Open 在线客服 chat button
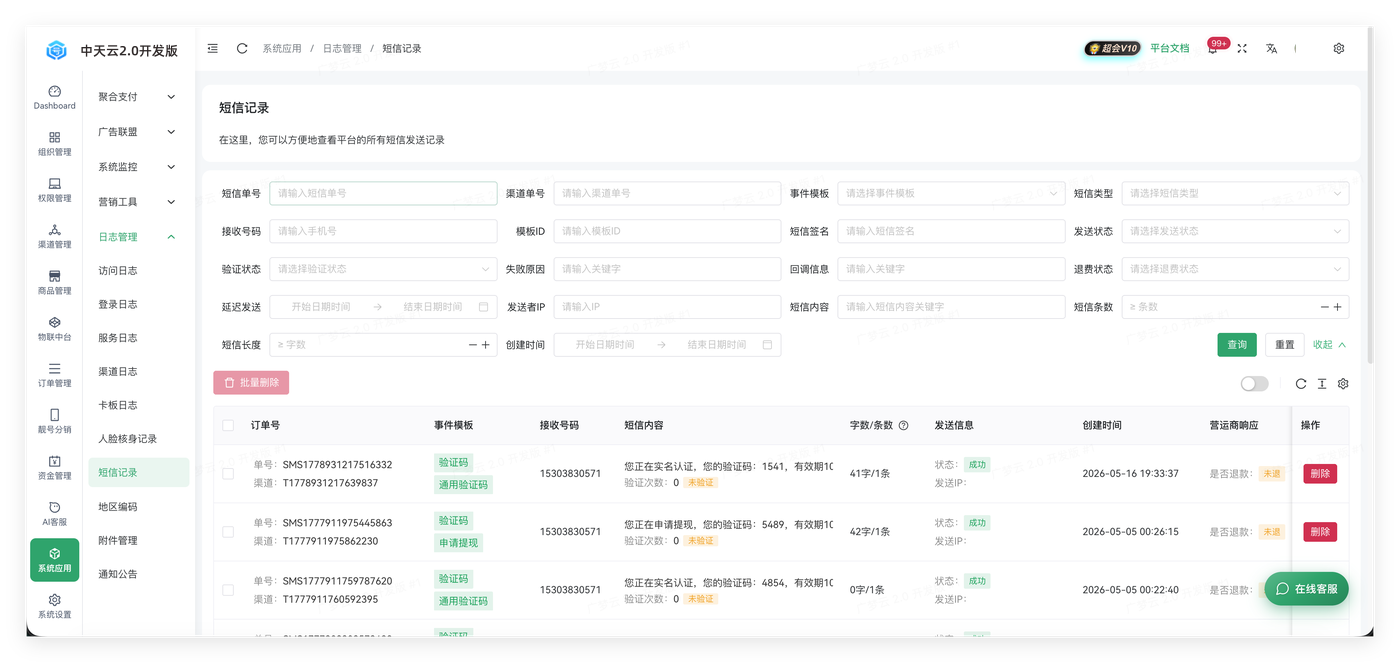The width and height of the screenshot is (1400, 663). click(x=1306, y=589)
